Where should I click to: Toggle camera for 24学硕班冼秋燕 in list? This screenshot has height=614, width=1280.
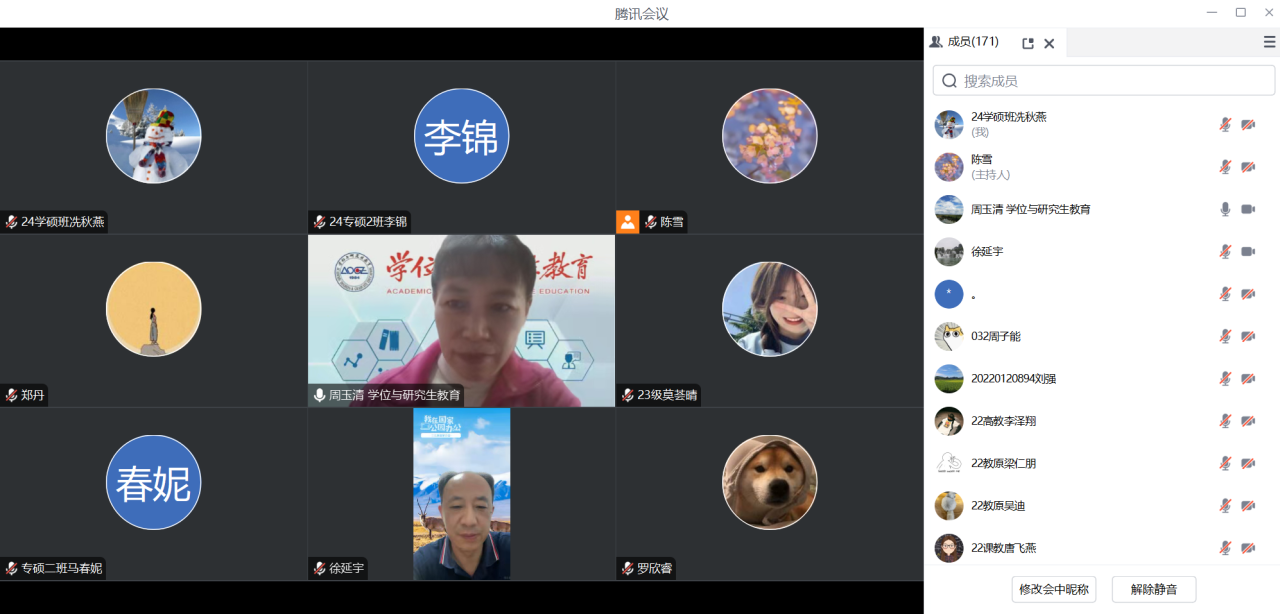(1248, 125)
